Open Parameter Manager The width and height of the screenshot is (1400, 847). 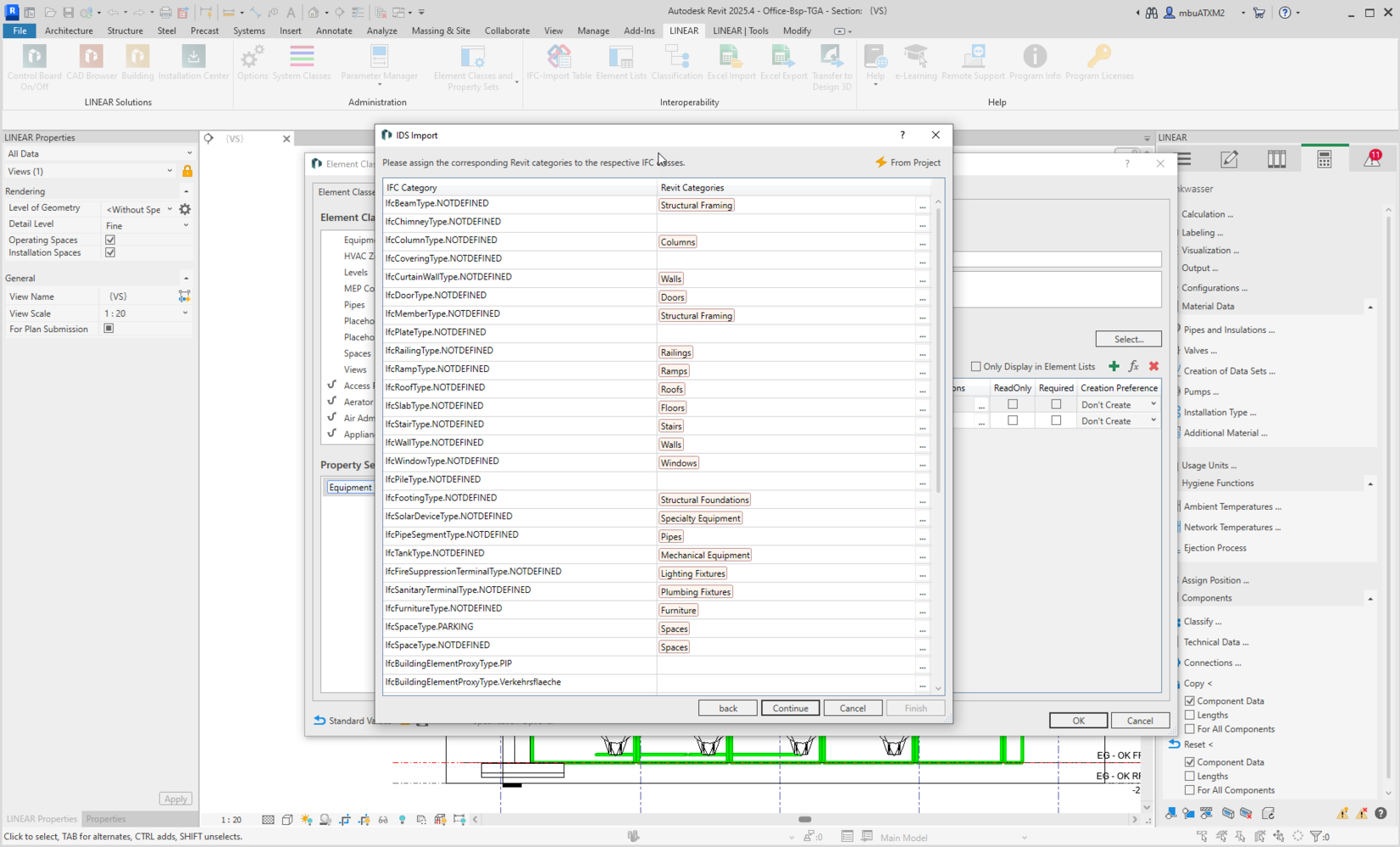(379, 65)
